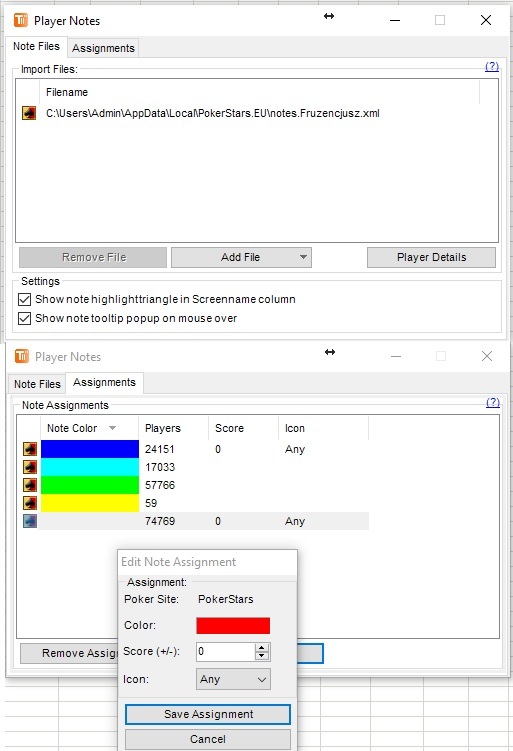Screen dimensions: 513x751
Task: Toggle show note highlight triangle checkbox
Action: tap(24, 299)
